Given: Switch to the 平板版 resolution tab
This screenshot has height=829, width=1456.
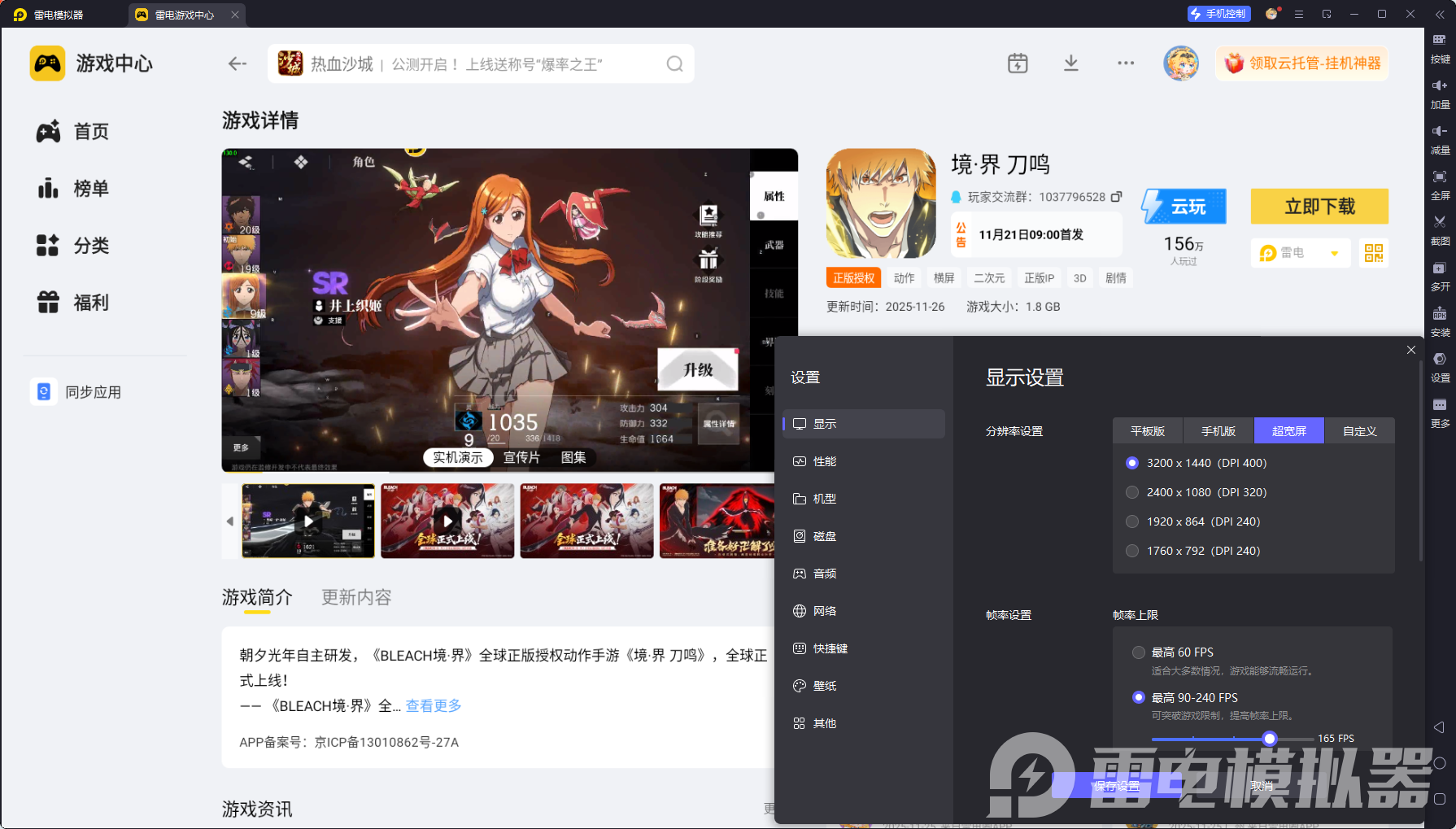Looking at the screenshot, I should [1148, 431].
